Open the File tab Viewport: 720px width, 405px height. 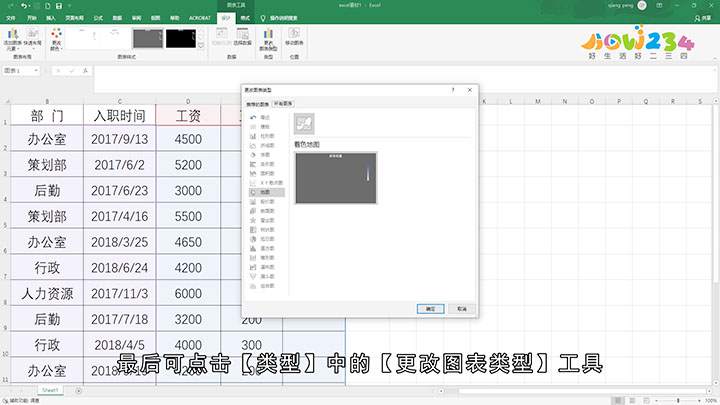[11, 18]
